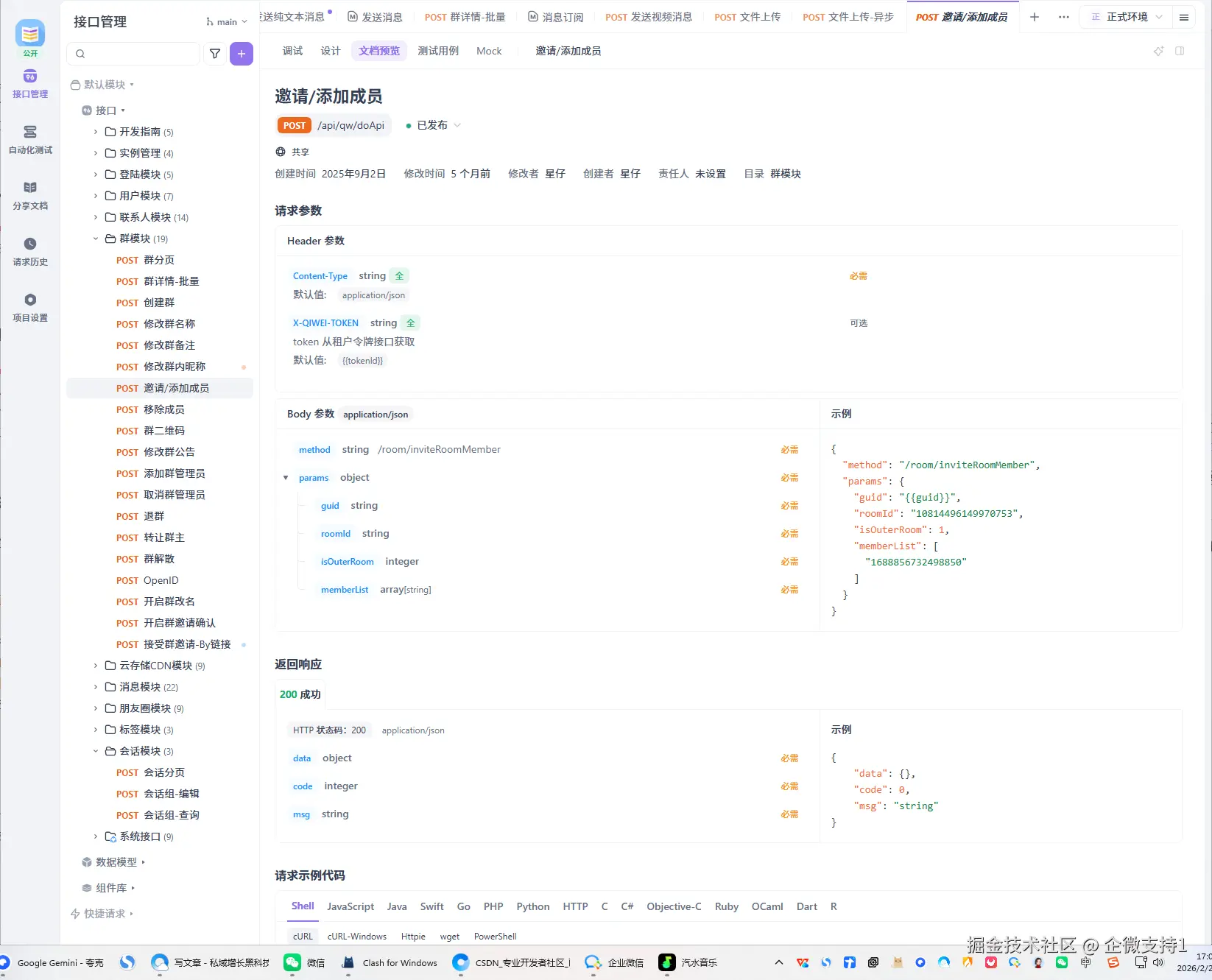Open 企业微信 from the taskbar
This screenshot has height=980, width=1212.
(614, 962)
